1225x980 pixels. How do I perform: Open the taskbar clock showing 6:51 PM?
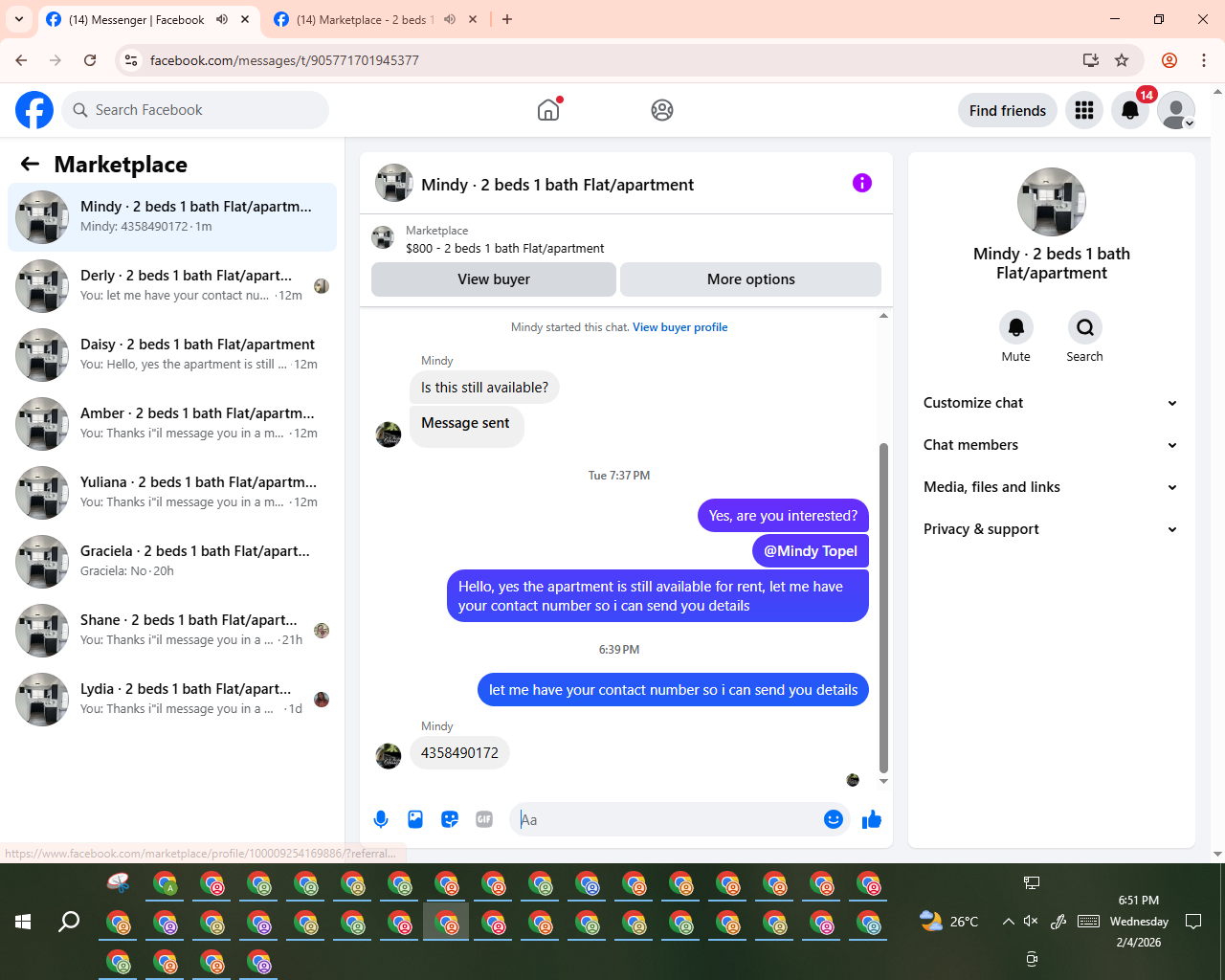(1139, 921)
